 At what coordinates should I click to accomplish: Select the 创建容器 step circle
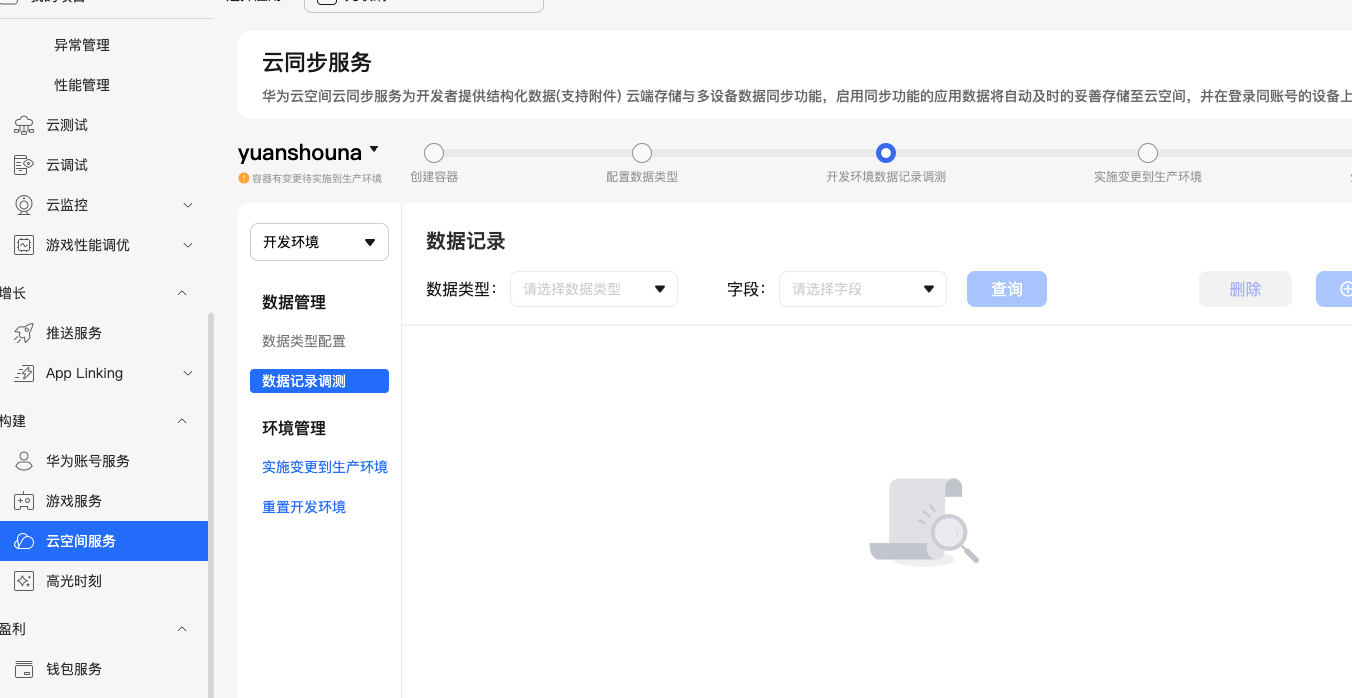(434, 153)
